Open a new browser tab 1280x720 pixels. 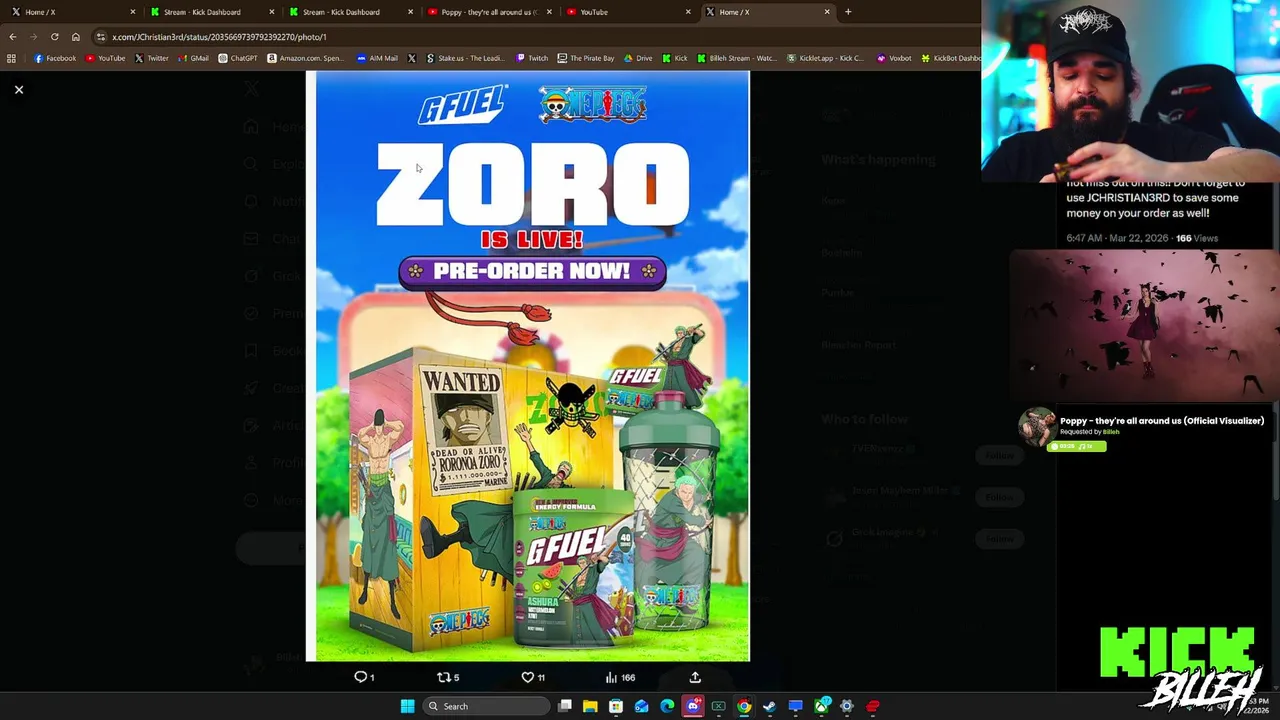point(848,12)
